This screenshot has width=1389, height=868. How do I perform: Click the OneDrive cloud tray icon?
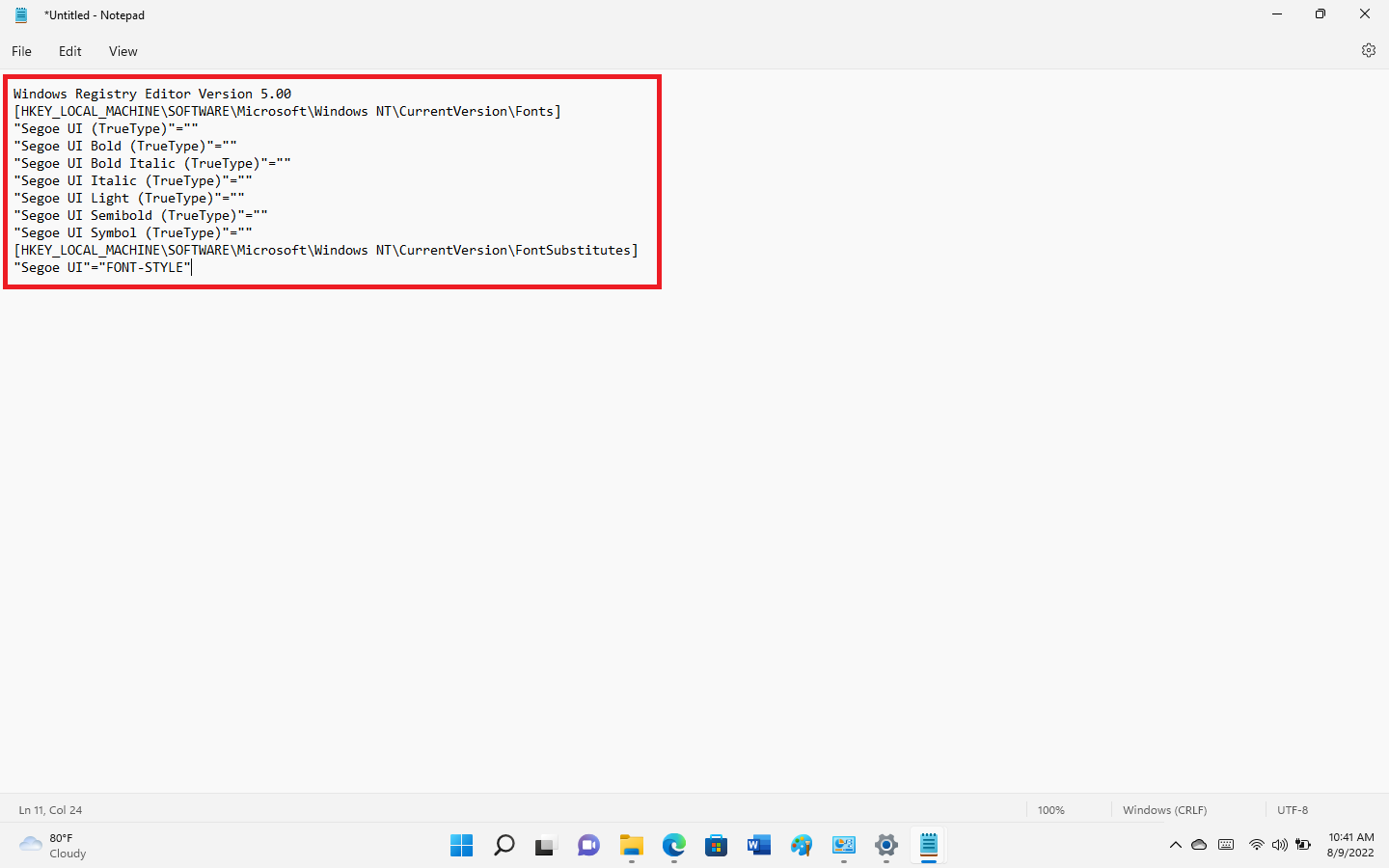click(x=1199, y=845)
